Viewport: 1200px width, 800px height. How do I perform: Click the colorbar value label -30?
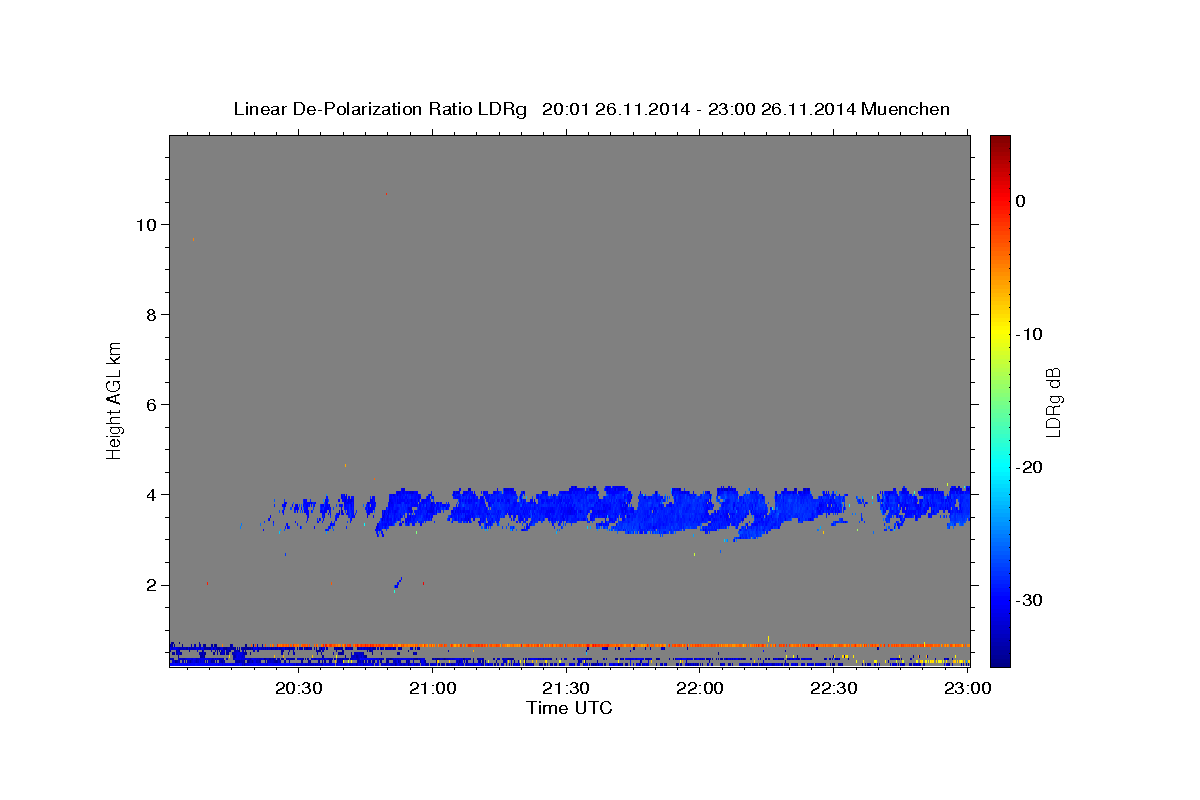tap(1029, 600)
